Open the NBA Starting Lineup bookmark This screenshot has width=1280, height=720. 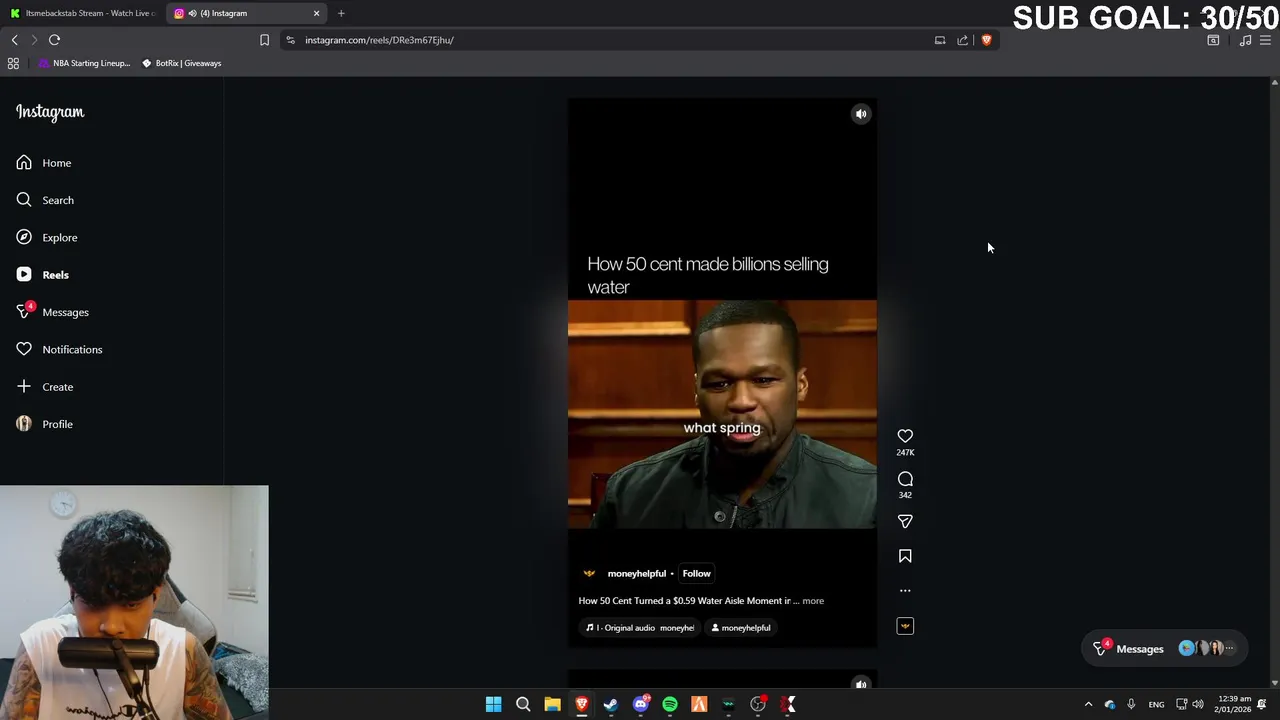click(x=84, y=63)
